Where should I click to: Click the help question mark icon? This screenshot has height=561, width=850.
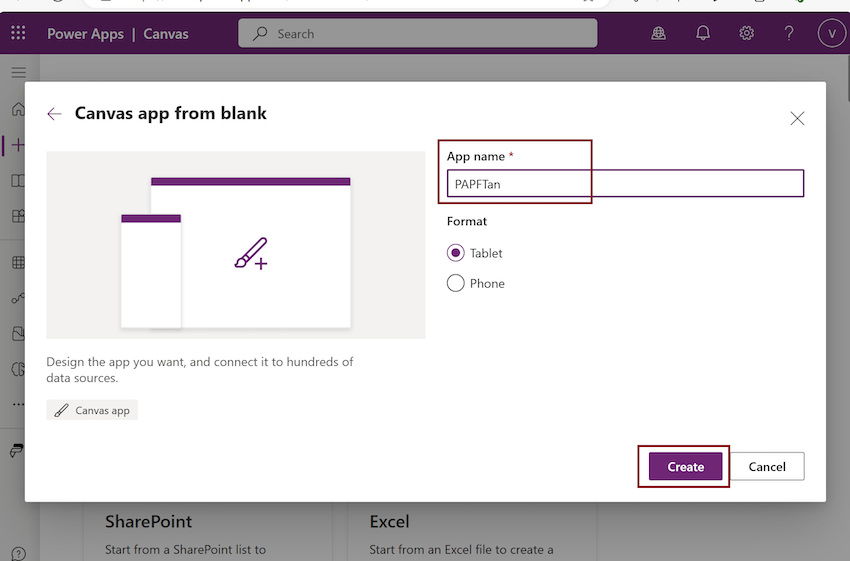tap(789, 34)
